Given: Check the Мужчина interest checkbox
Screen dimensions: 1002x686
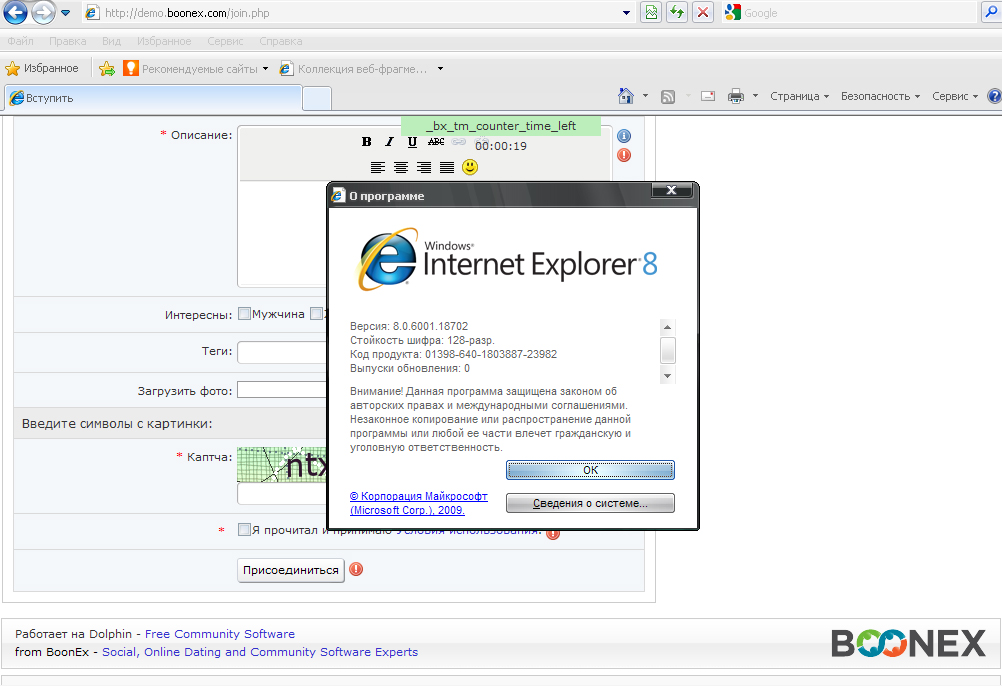Looking at the screenshot, I should coord(244,314).
